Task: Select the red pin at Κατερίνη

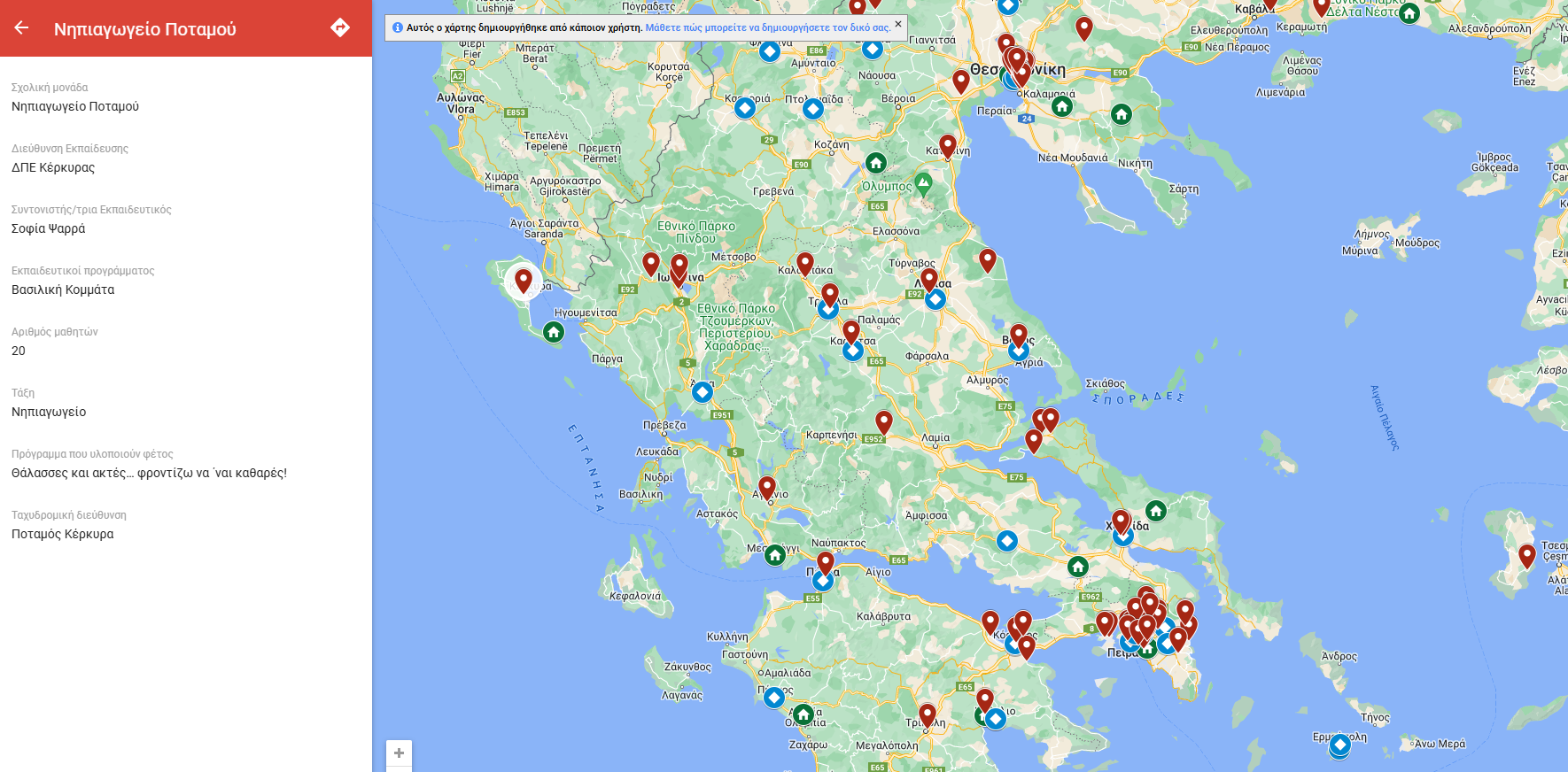Action: pyautogui.click(x=948, y=146)
